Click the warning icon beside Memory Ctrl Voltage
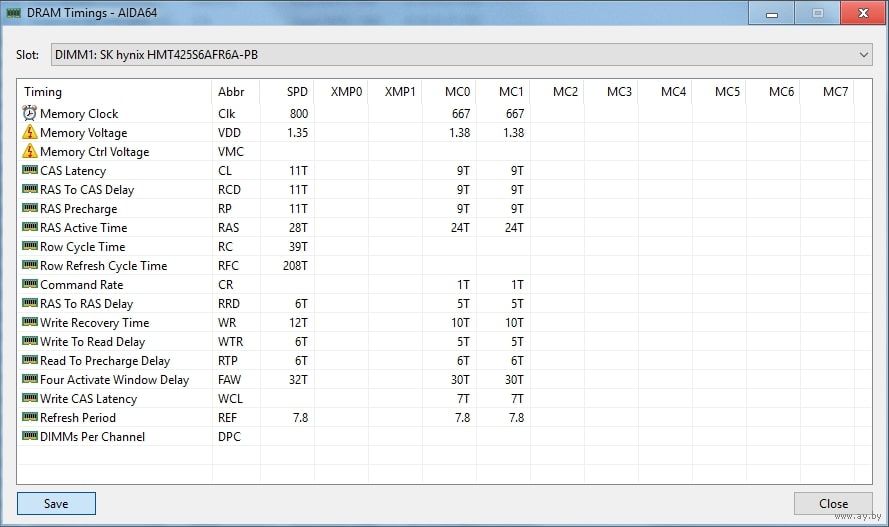Image resolution: width=889 pixels, height=527 pixels. click(29, 152)
